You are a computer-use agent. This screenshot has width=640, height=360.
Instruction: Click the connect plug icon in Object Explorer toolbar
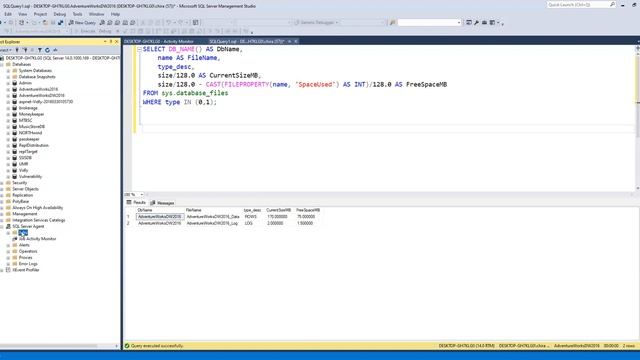click(x=17, y=50)
